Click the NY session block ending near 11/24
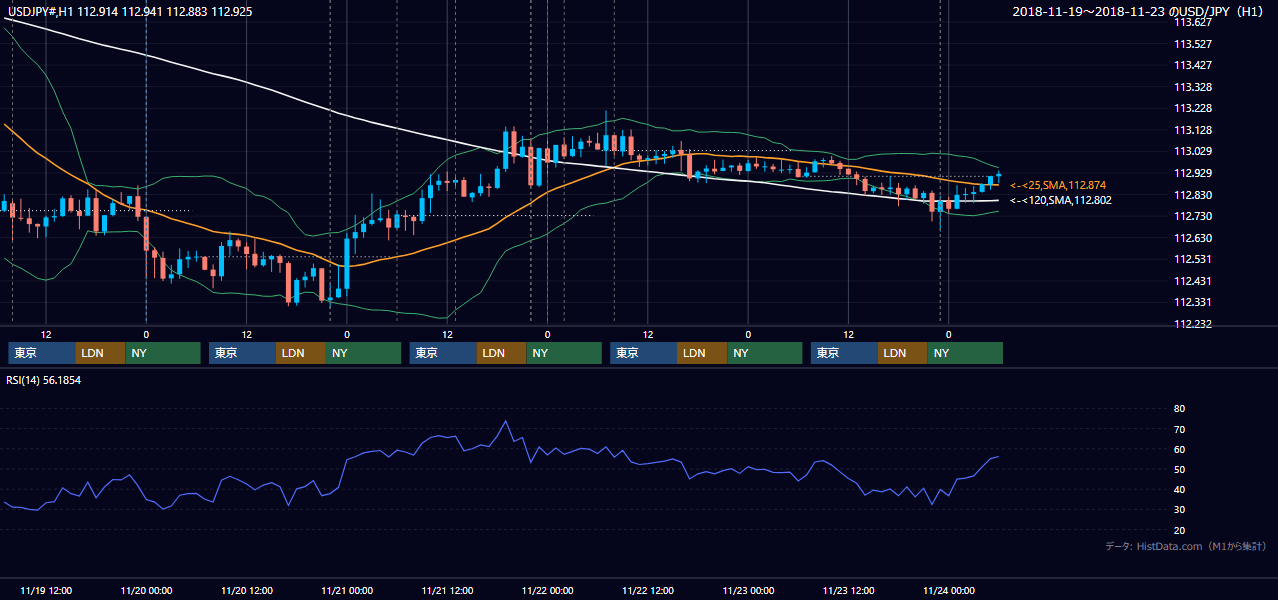 [965, 353]
